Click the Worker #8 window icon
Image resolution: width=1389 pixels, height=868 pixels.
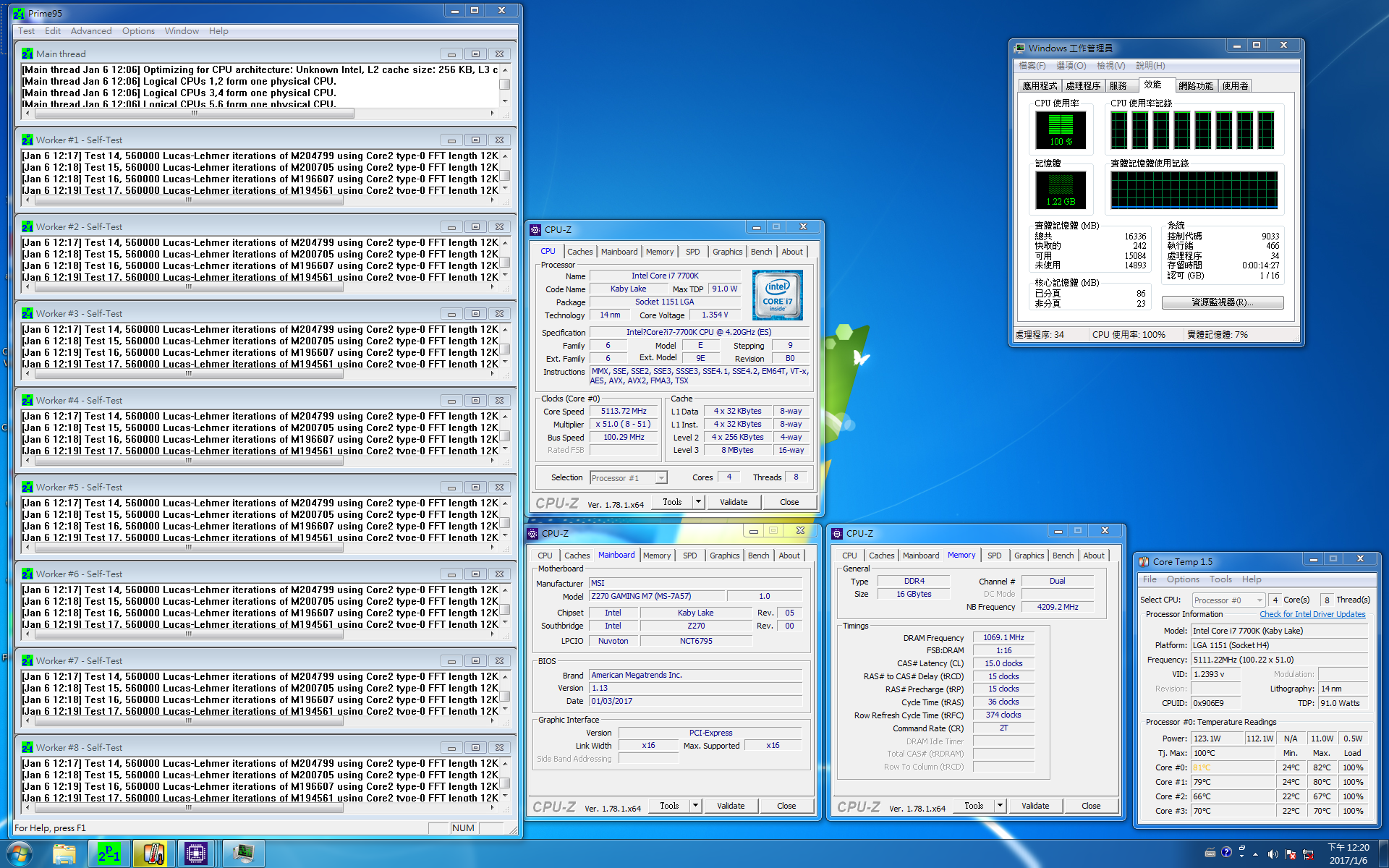pos(27,748)
